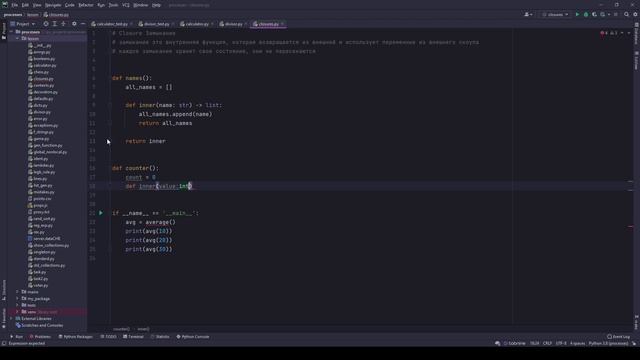The width and height of the screenshot is (640, 360).
Task: Place cursor on 'return inner' line in editor
Action: [145, 141]
